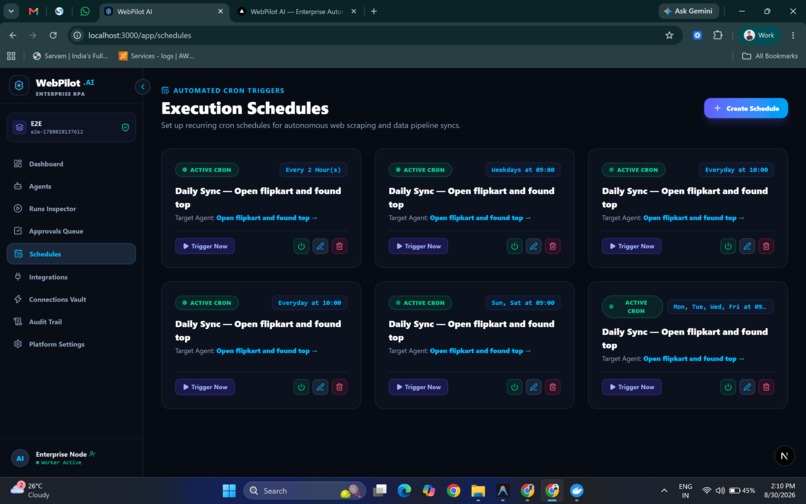
Task: Click the green shield icon on E2E workspace
Action: coord(125,127)
